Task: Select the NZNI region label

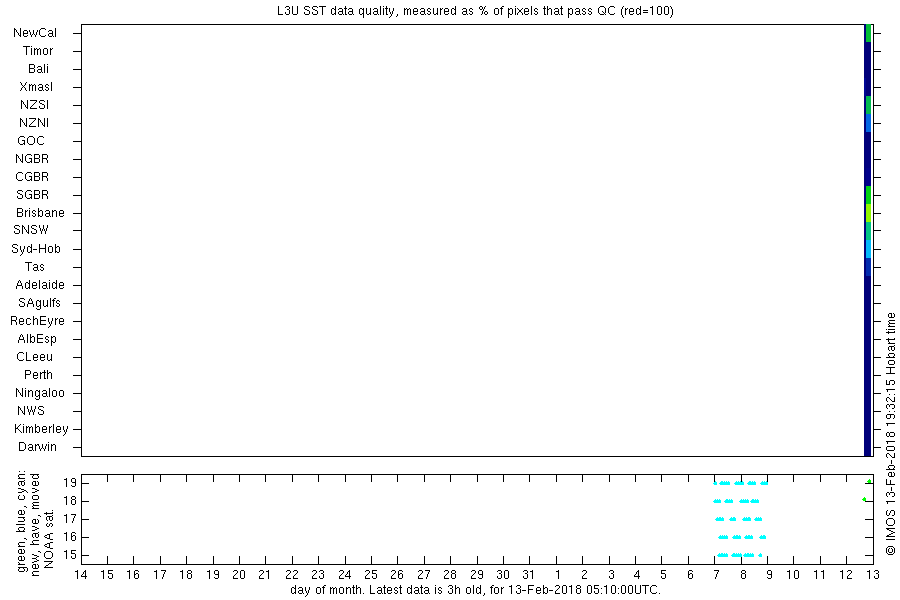Action: (x=34, y=123)
